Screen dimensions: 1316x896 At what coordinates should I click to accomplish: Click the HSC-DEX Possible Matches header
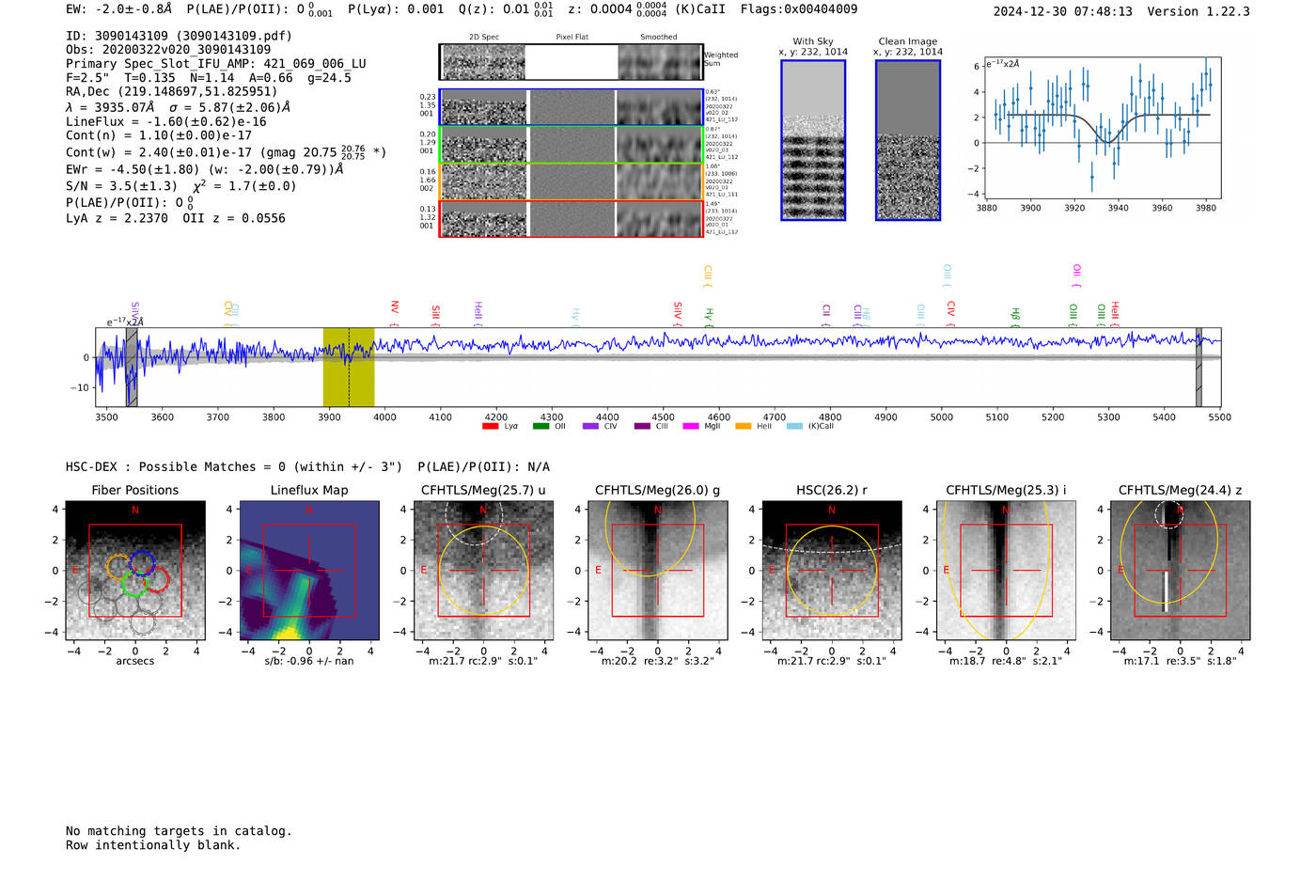tap(307, 467)
